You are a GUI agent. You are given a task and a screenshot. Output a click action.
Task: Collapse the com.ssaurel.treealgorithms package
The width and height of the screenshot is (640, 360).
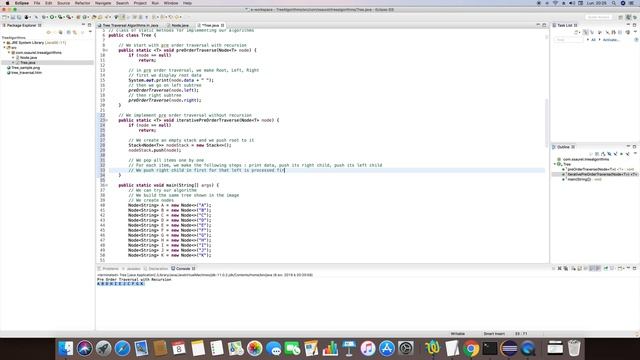[x=9, y=53]
